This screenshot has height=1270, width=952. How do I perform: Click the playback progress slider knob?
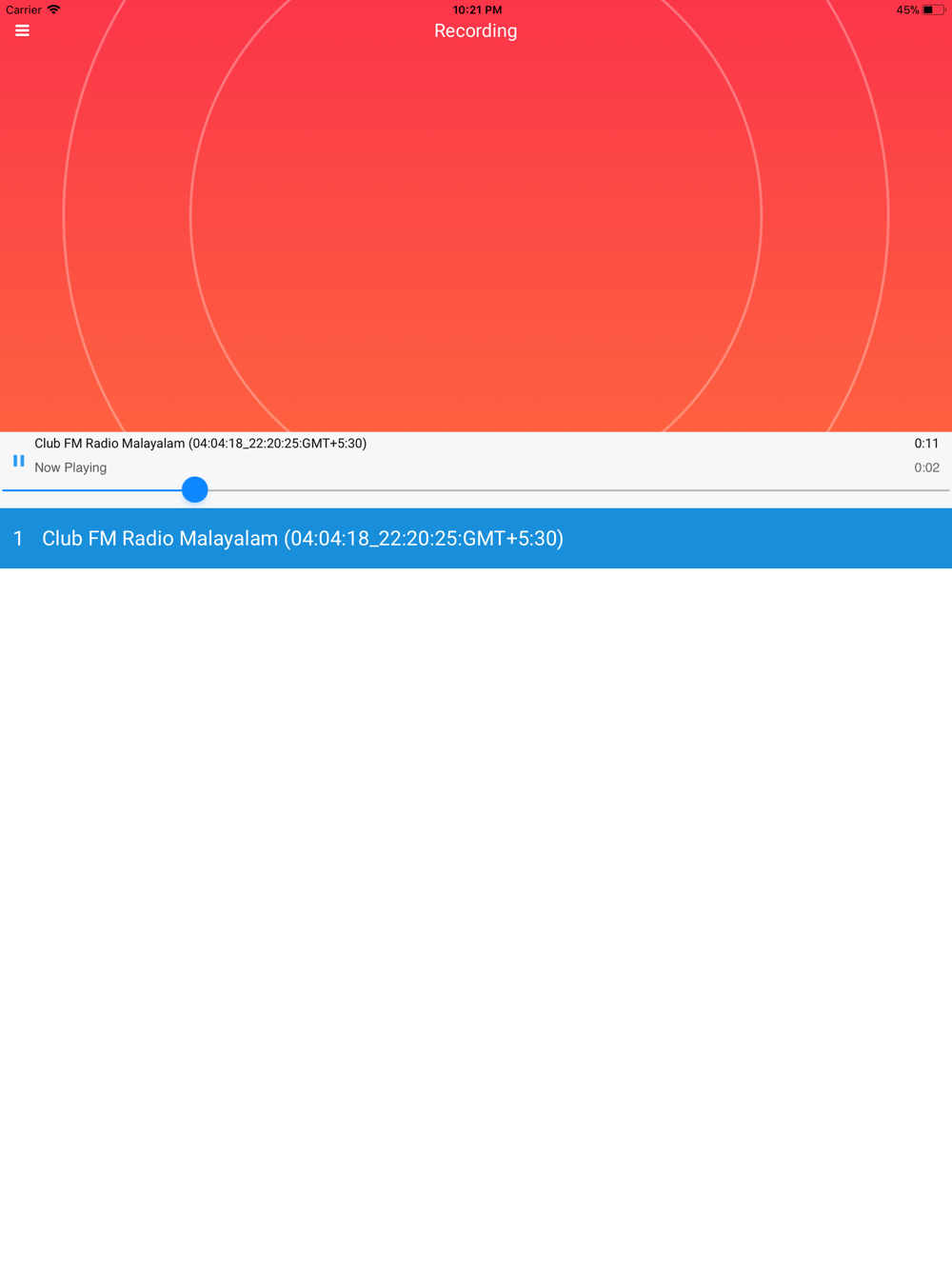194,489
